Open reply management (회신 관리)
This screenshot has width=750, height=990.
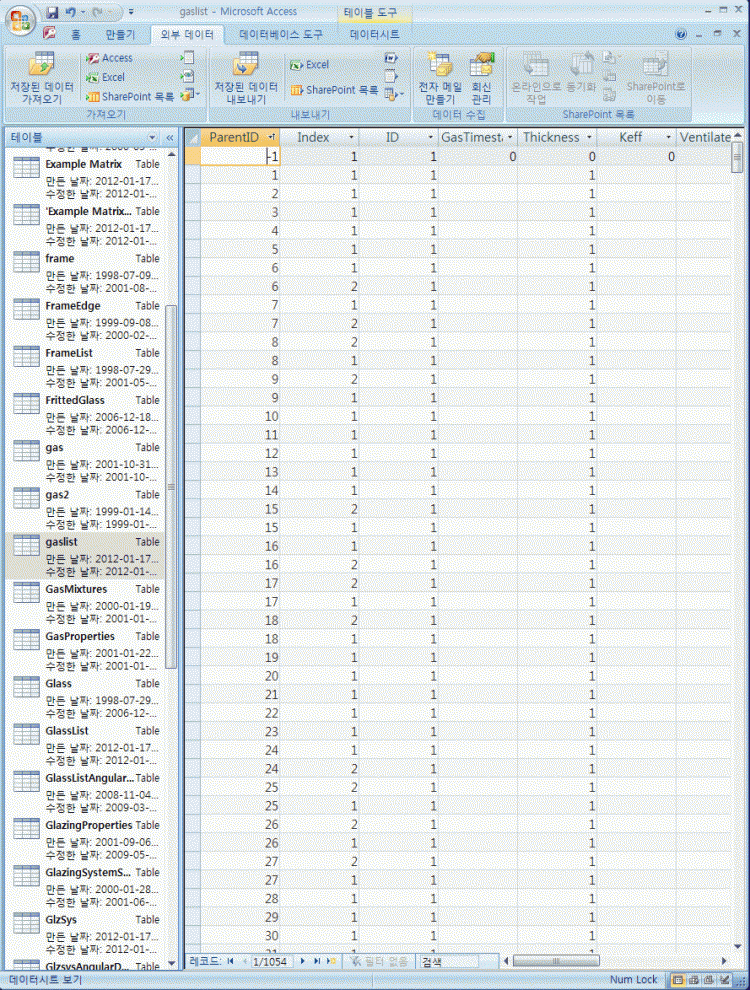(x=481, y=77)
